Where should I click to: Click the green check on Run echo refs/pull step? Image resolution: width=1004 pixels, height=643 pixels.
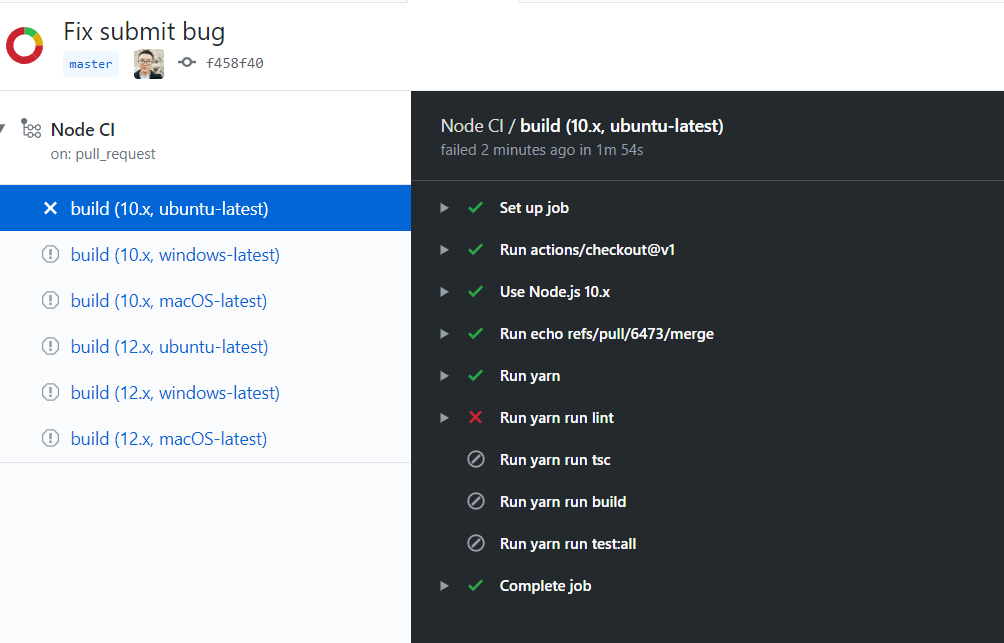(475, 334)
